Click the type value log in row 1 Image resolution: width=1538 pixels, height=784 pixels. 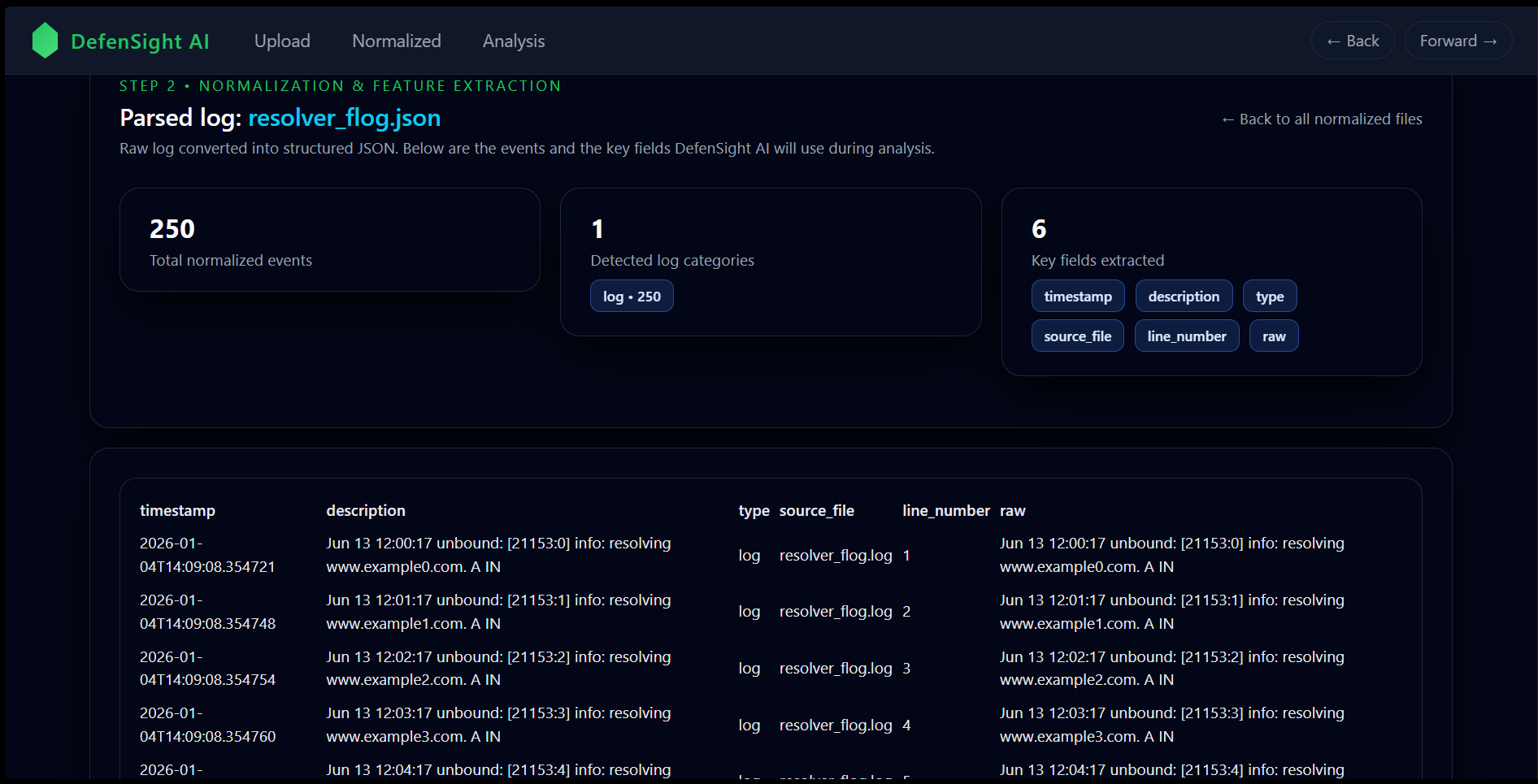(x=749, y=556)
